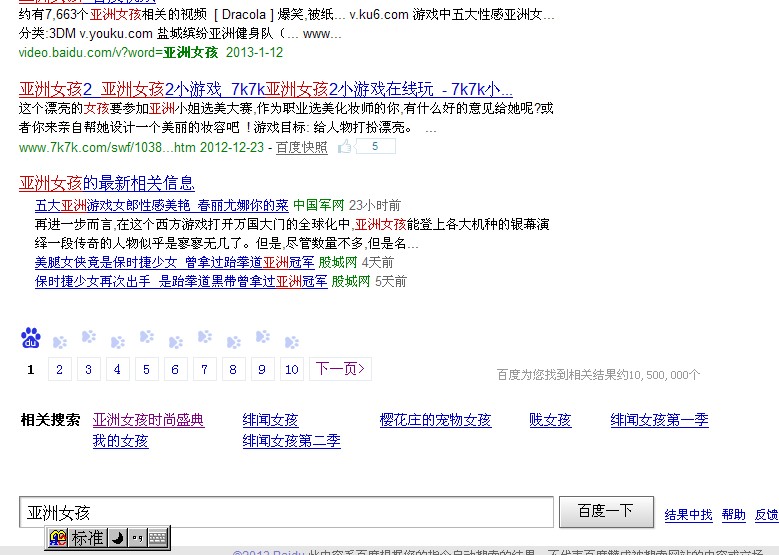The height and width of the screenshot is (555, 779).
Task: Open related search 绯闻女孩
Action: [270, 420]
